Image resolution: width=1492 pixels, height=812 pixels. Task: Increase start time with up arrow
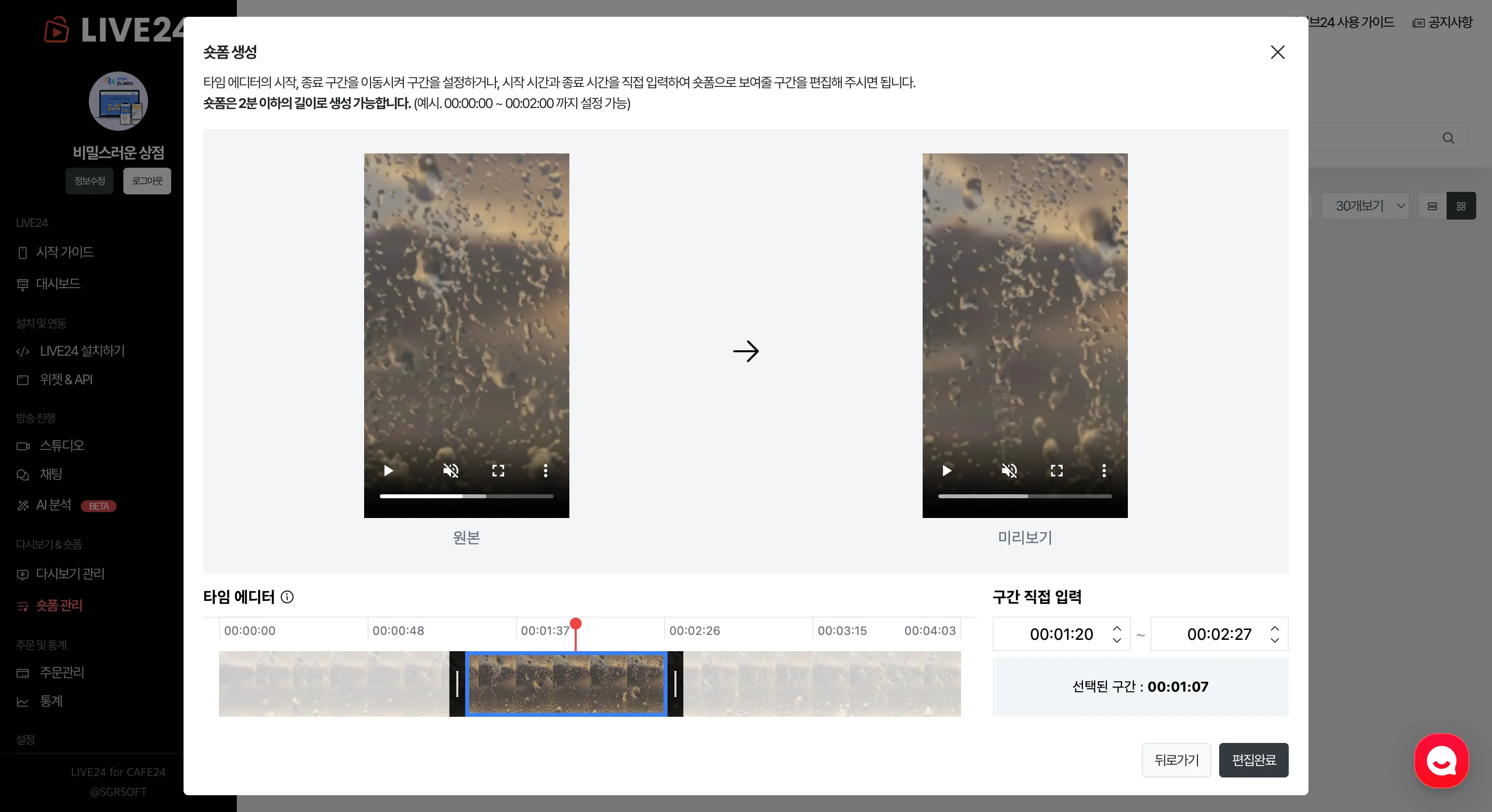1117,628
